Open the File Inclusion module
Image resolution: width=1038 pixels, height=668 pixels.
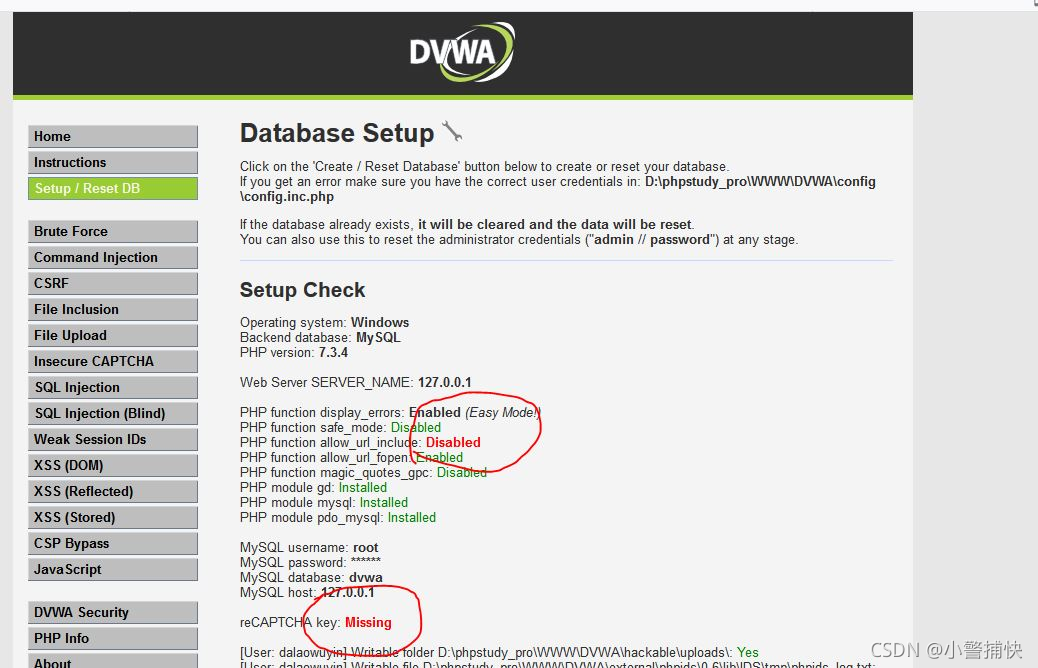coord(112,309)
